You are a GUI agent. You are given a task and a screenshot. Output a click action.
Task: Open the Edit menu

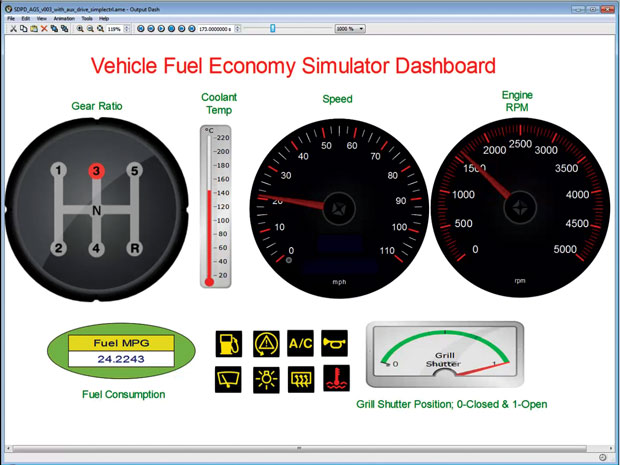26,19
